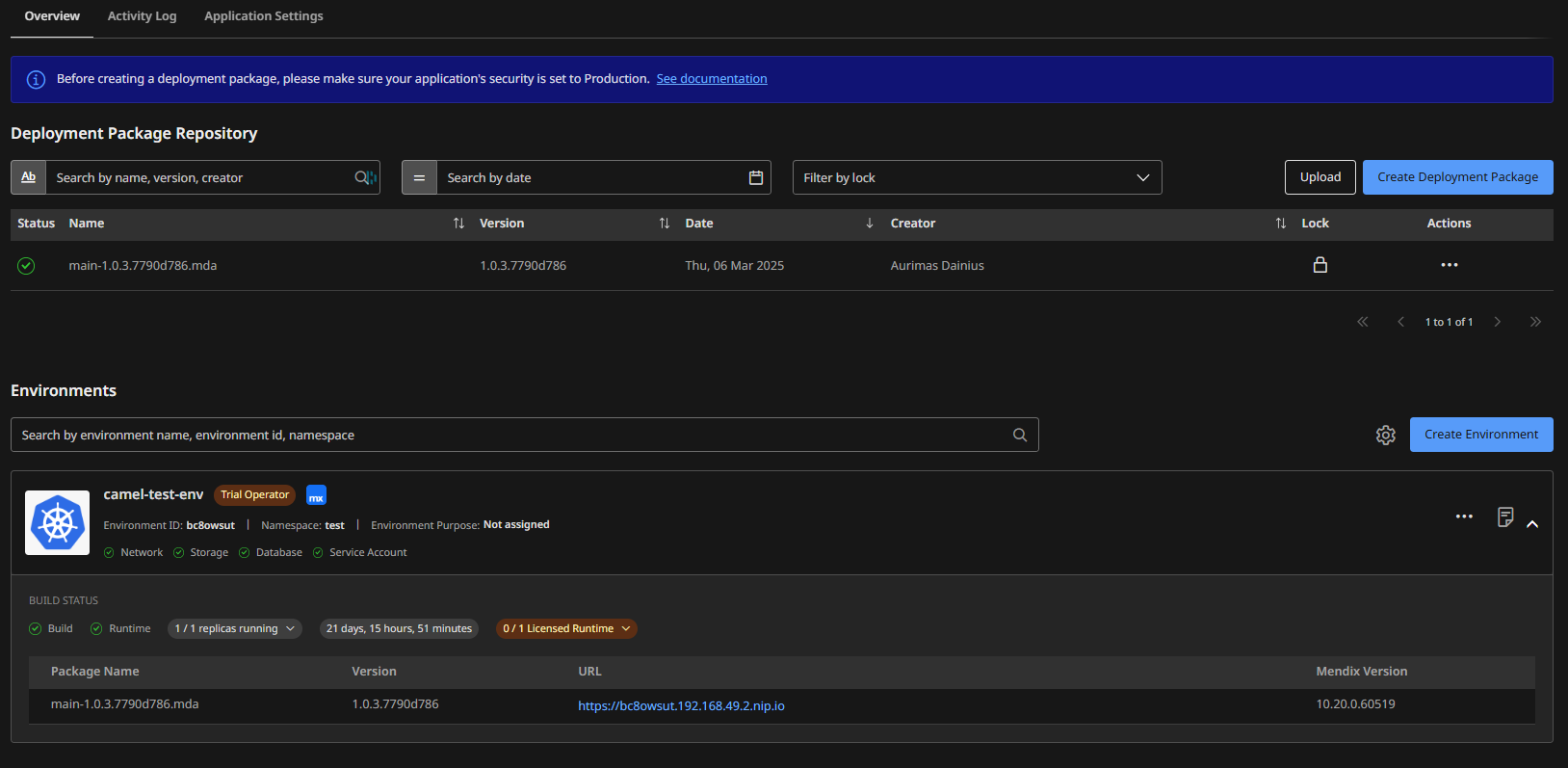Sort packages by Date column arrow
1568x768 pixels.
point(869,224)
